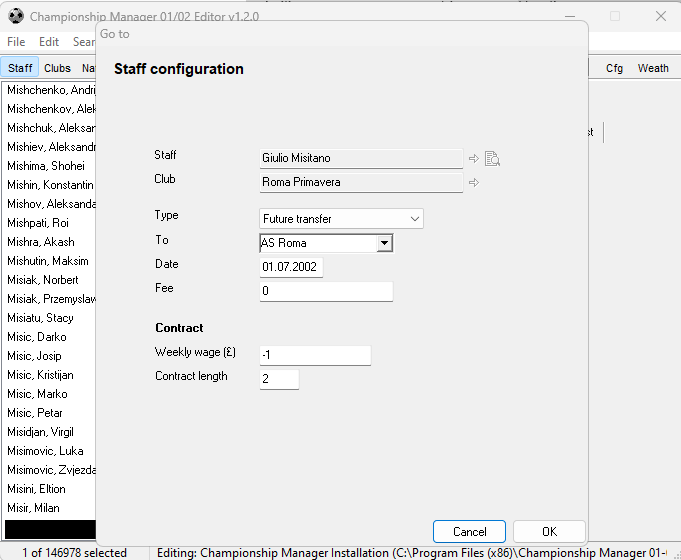This screenshot has height=560, width=681.
Task: Click the Editing path status bar text
Action: pyautogui.click(x=411, y=553)
